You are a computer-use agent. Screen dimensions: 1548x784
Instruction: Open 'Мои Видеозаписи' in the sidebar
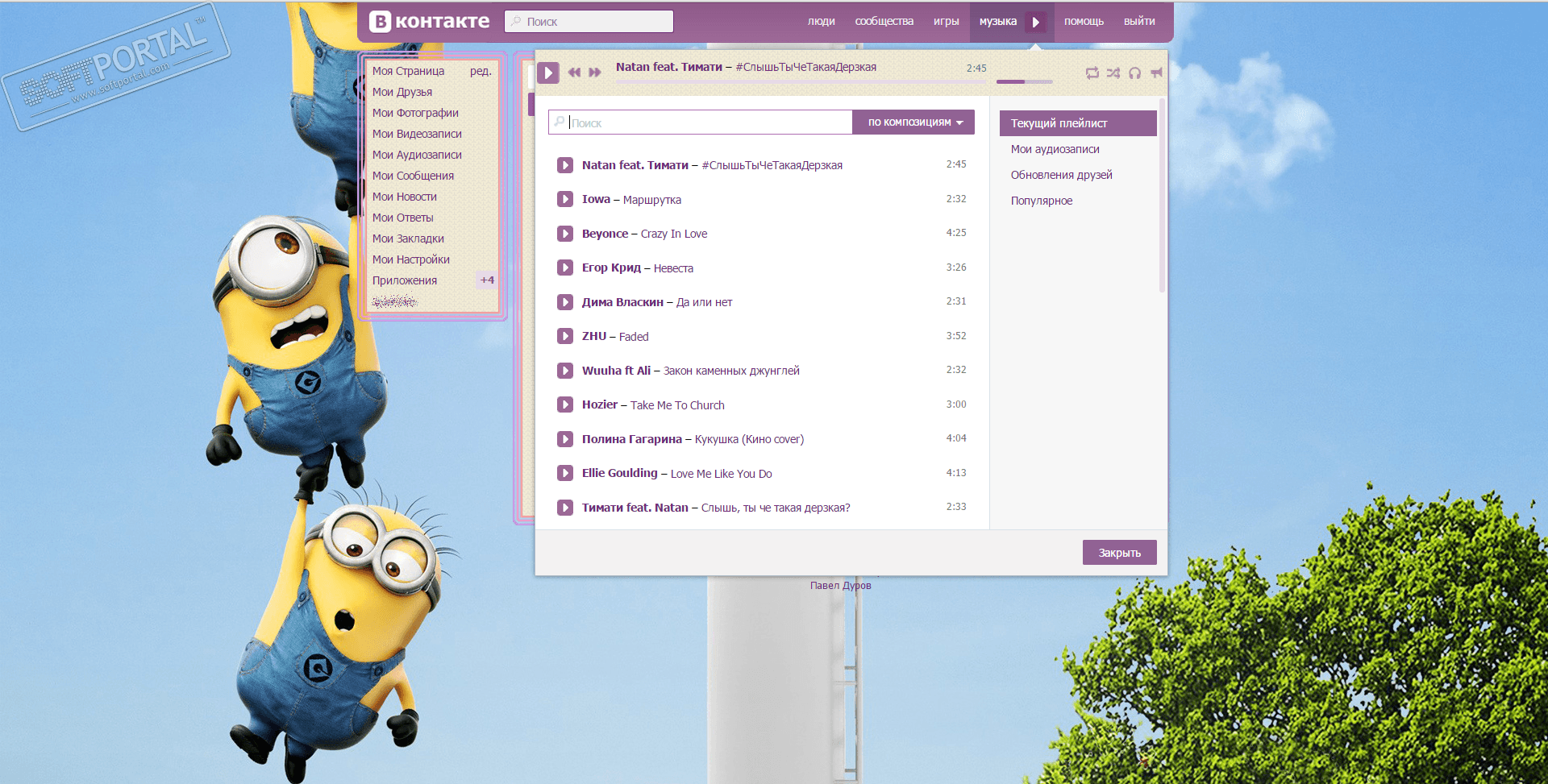click(x=417, y=134)
